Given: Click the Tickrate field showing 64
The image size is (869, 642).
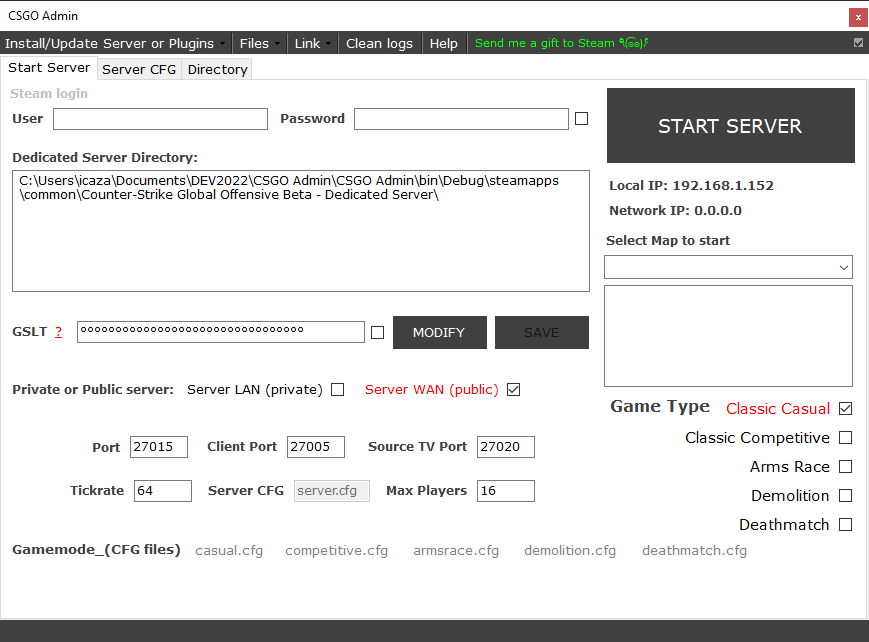Looking at the screenshot, I should (x=162, y=491).
